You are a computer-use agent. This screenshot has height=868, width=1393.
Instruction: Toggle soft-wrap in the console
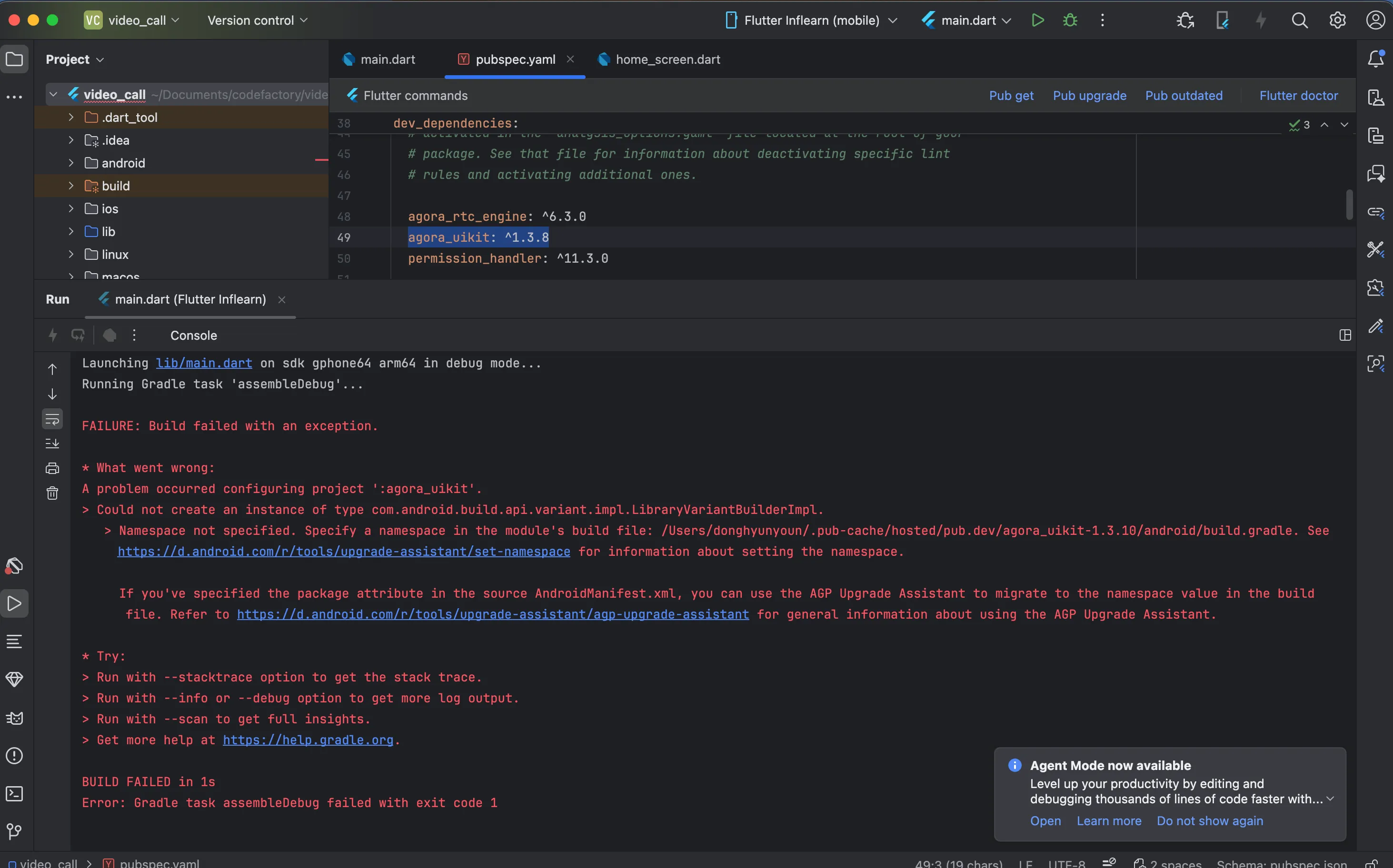(52, 419)
